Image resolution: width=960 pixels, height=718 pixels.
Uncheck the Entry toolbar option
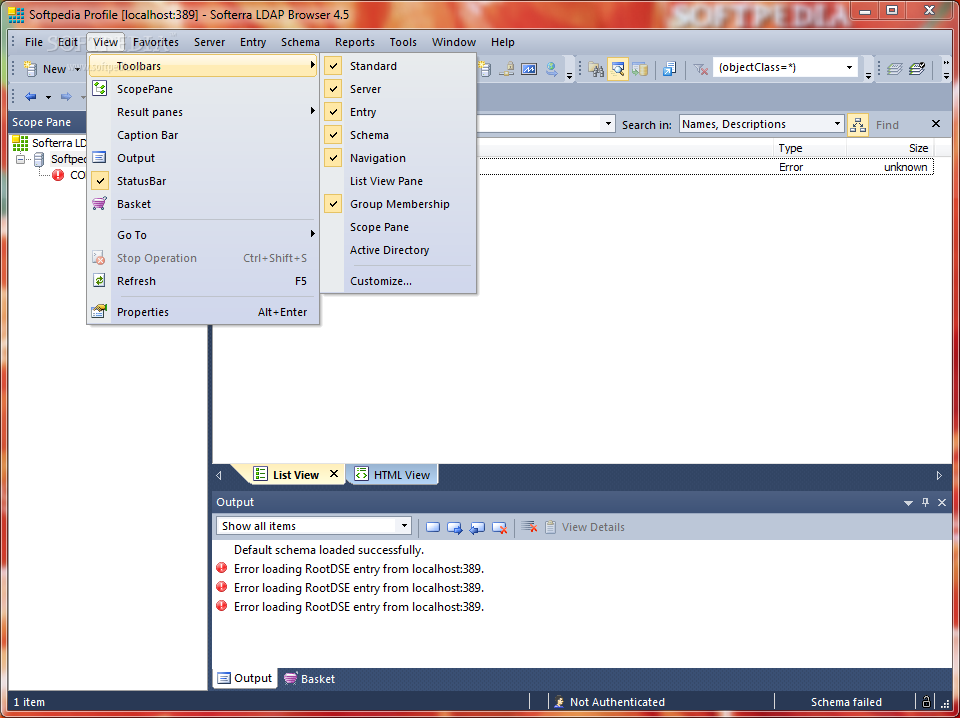click(398, 112)
